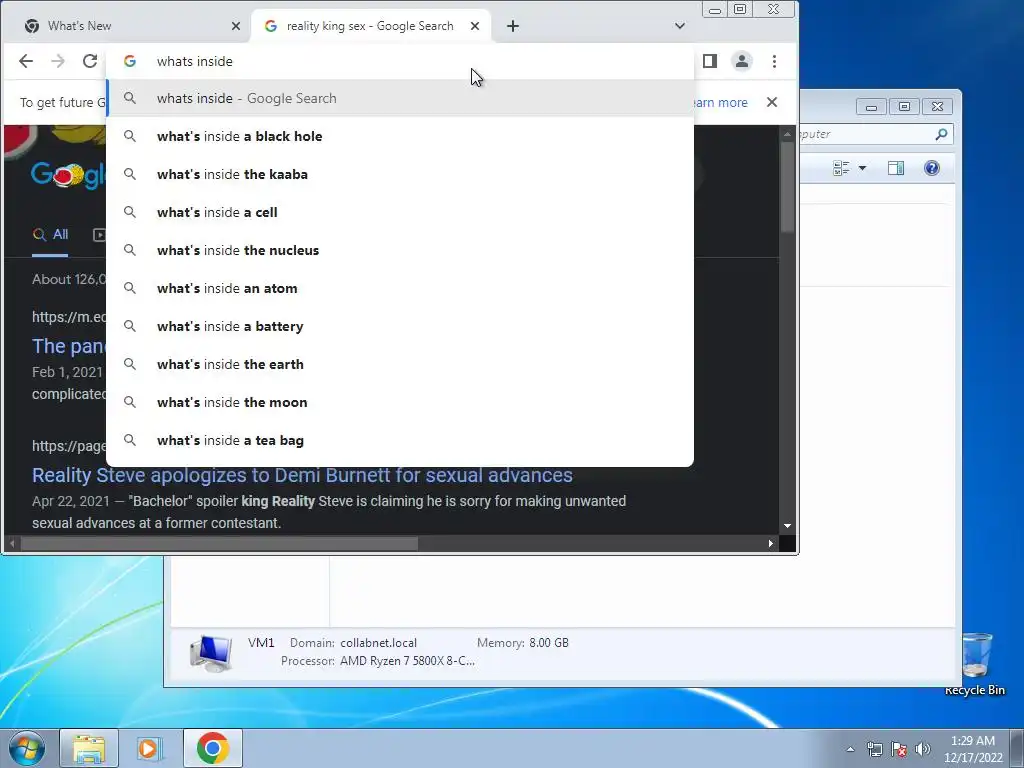Reload the page with the refresh icon
This screenshot has width=1024, height=768.
[x=90, y=61]
